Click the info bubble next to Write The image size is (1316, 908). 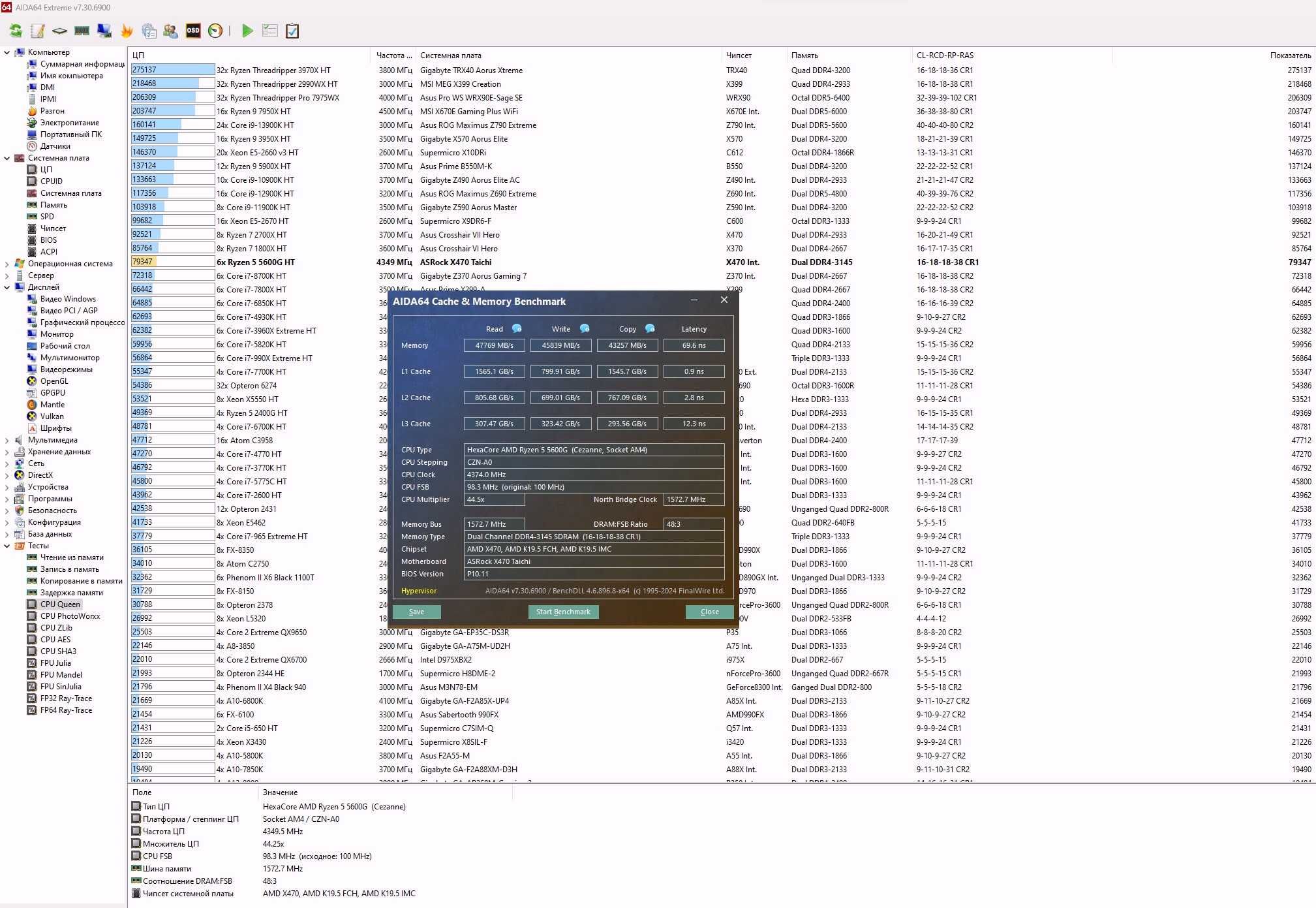(585, 328)
